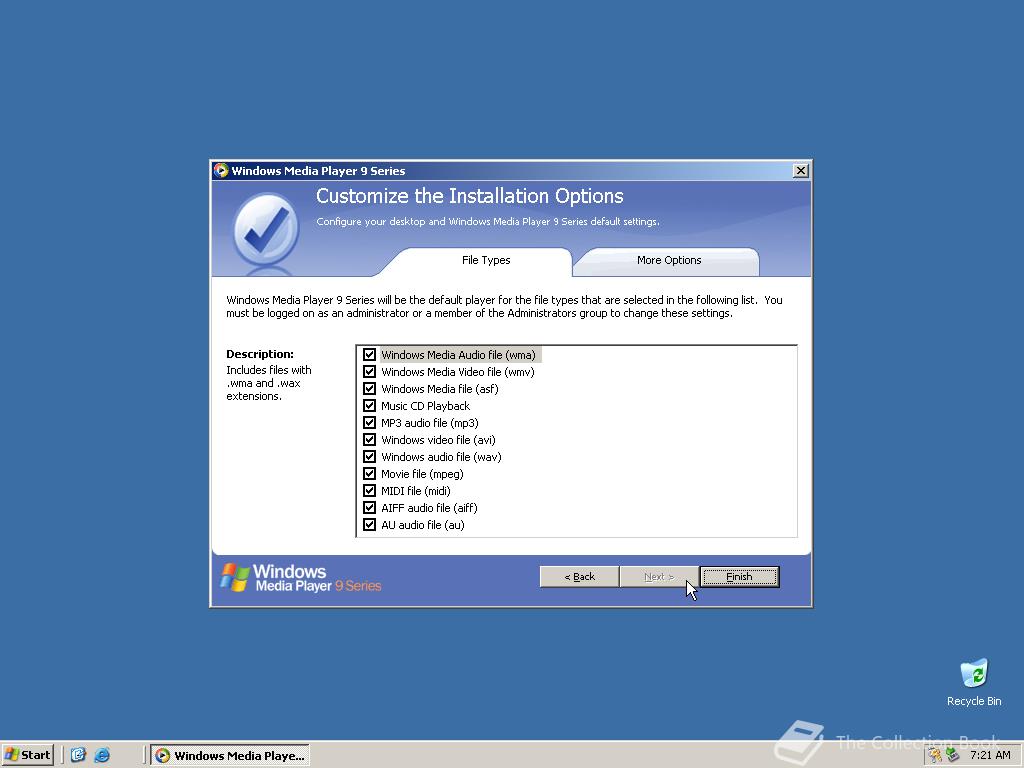
Task: Click the Windows Media Player title bar icon
Action: pos(221,170)
